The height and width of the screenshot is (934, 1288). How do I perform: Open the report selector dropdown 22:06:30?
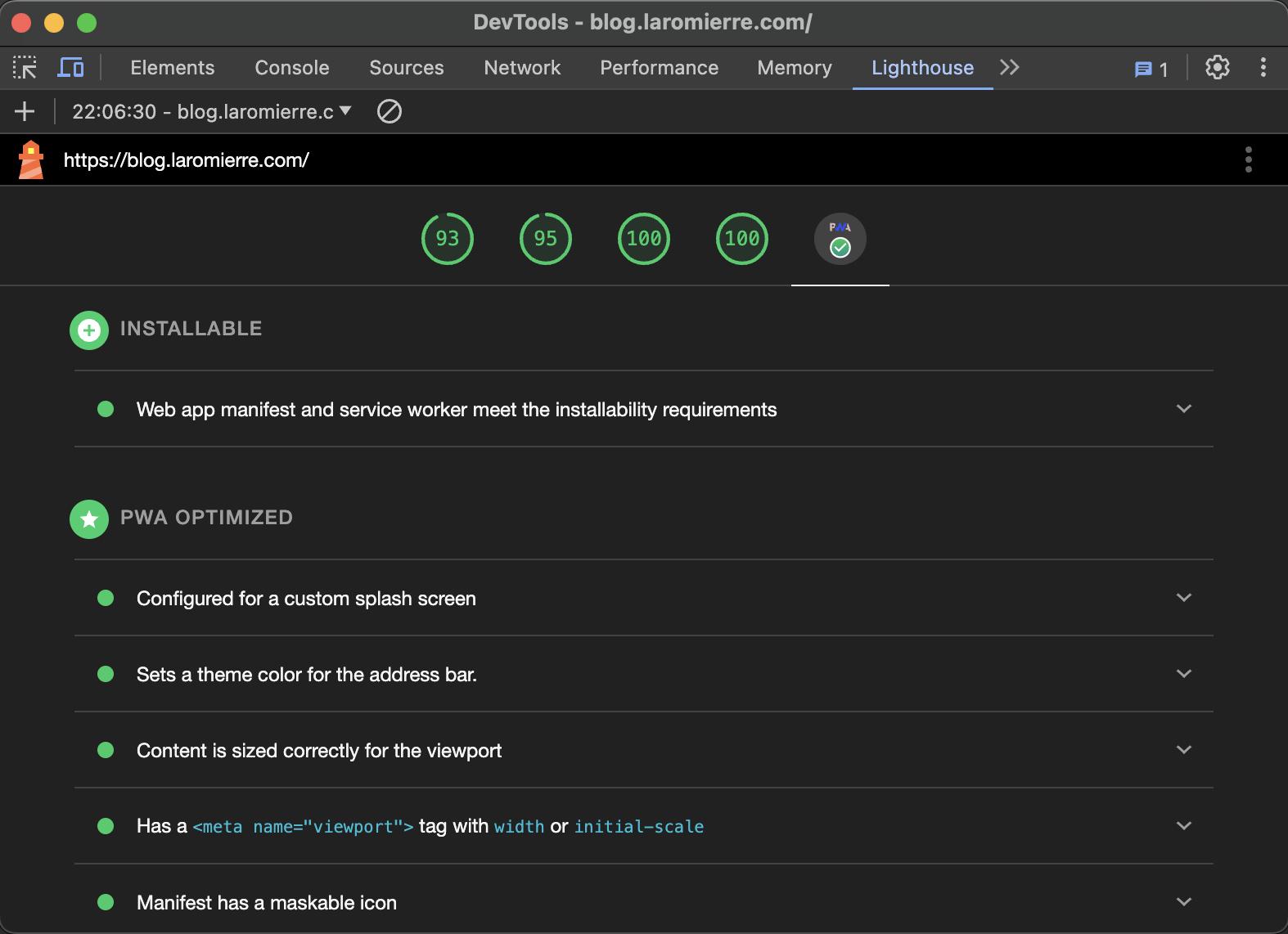click(x=212, y=111)
